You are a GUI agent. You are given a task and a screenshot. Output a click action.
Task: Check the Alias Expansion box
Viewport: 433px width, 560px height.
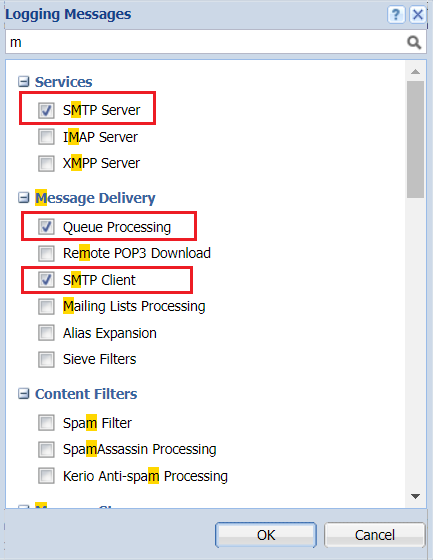pyautogui.click(x=46, y=333)
